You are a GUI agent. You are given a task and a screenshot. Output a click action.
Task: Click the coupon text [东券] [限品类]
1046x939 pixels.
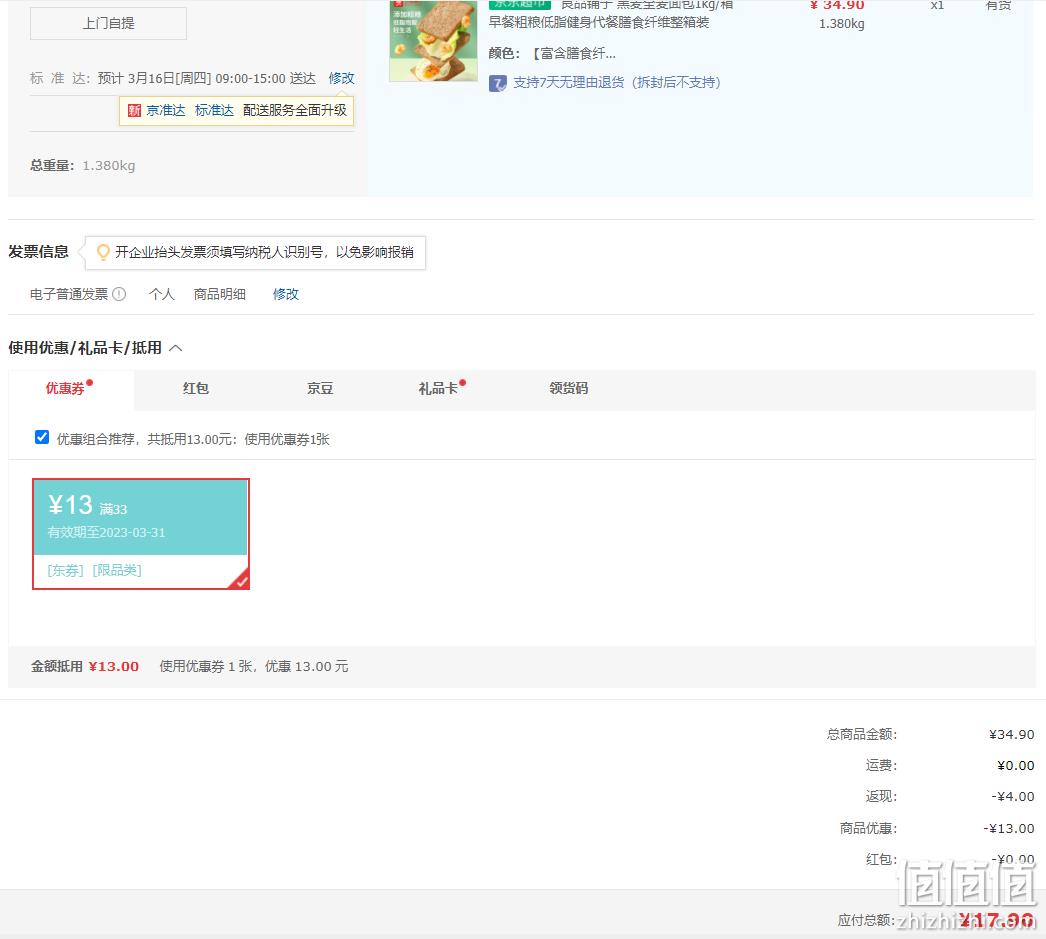pos(94,570)
